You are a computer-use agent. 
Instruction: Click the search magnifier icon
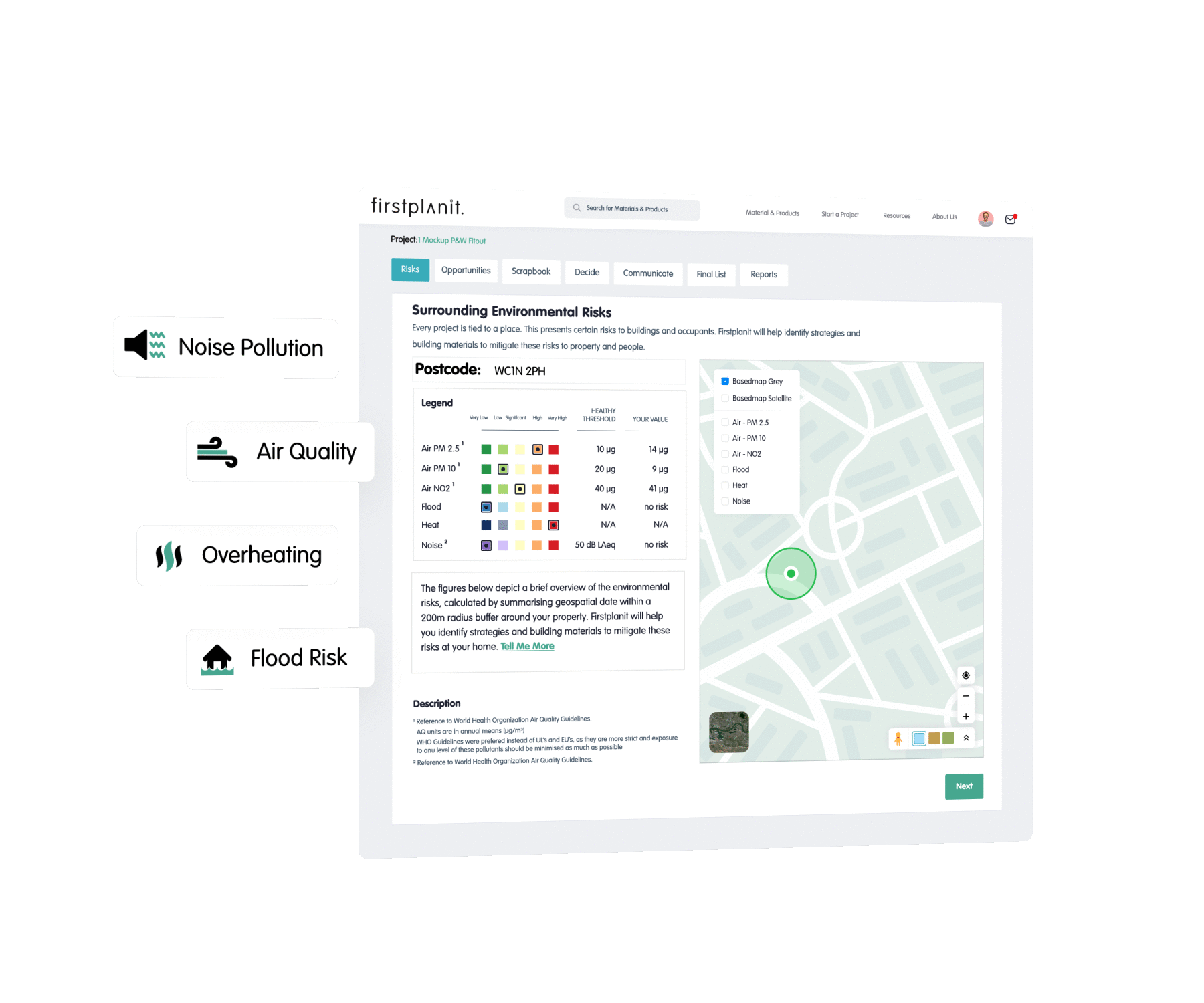tap(577, 207)
